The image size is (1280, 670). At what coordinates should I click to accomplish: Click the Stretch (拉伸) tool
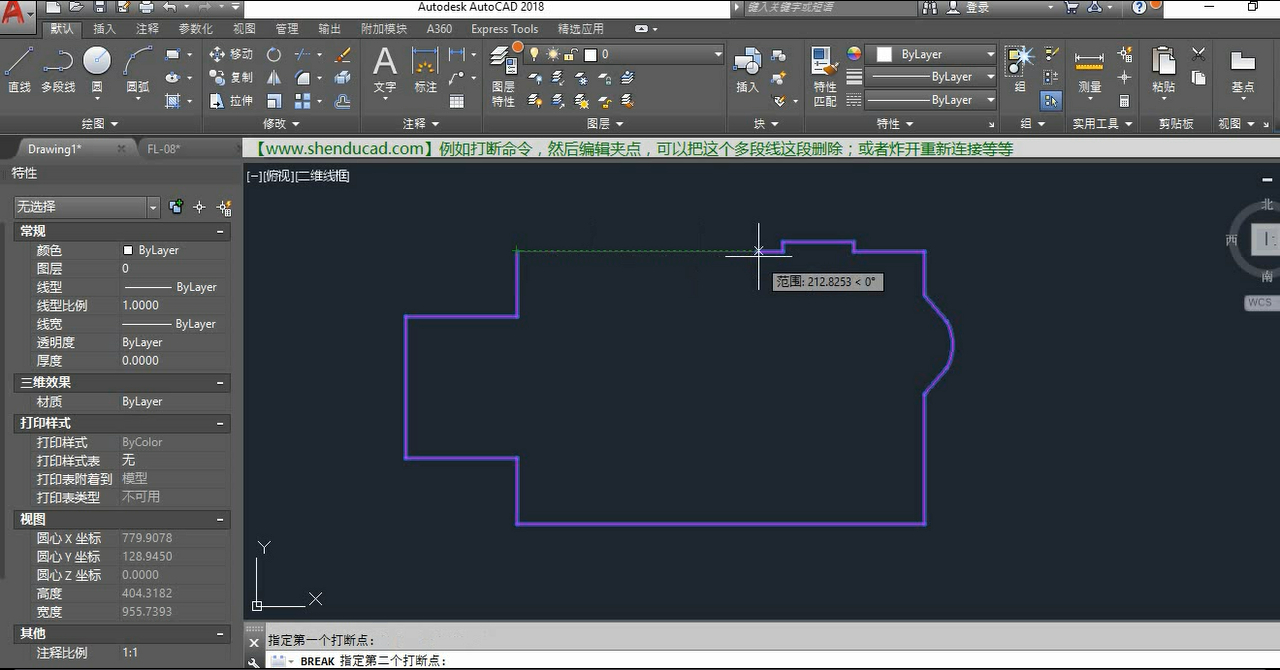tap(231, 101)
